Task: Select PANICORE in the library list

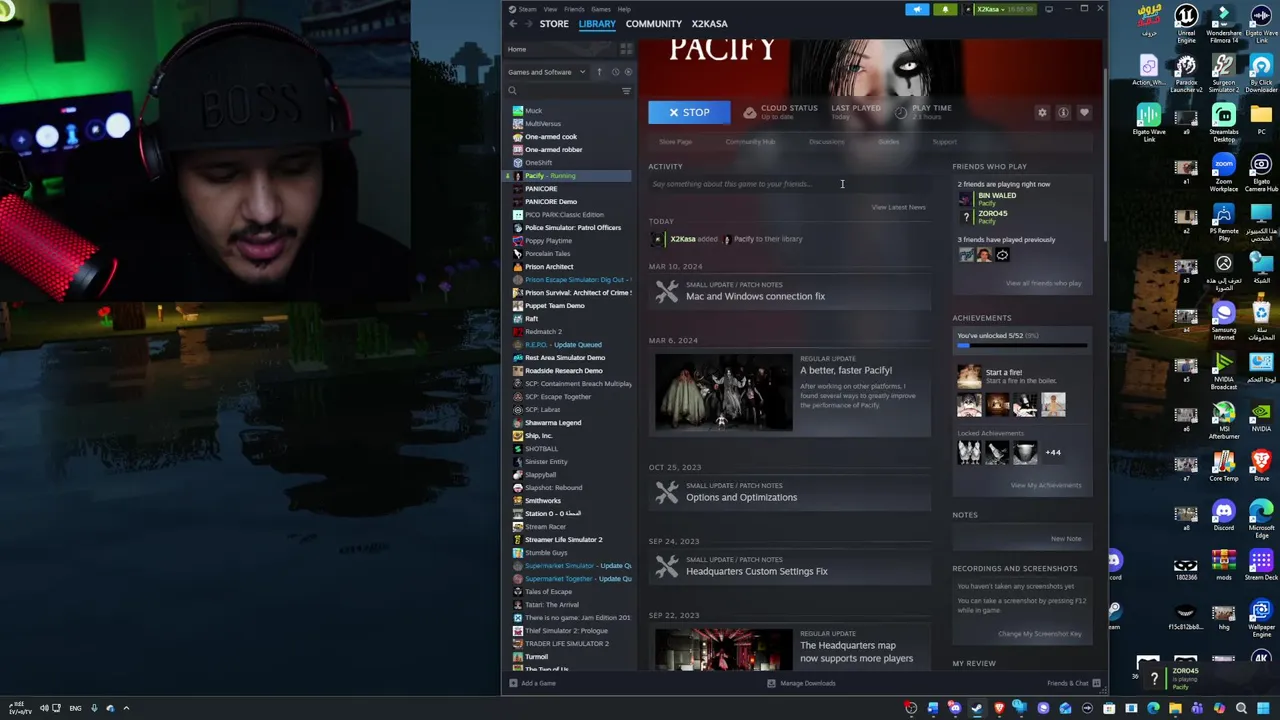Action: pos(540,189)
